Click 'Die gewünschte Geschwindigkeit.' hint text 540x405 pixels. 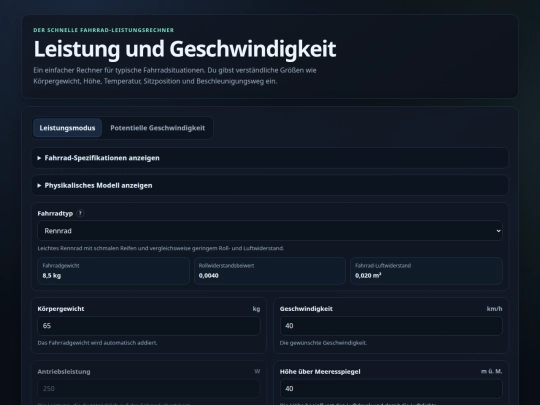pos(323,343)
